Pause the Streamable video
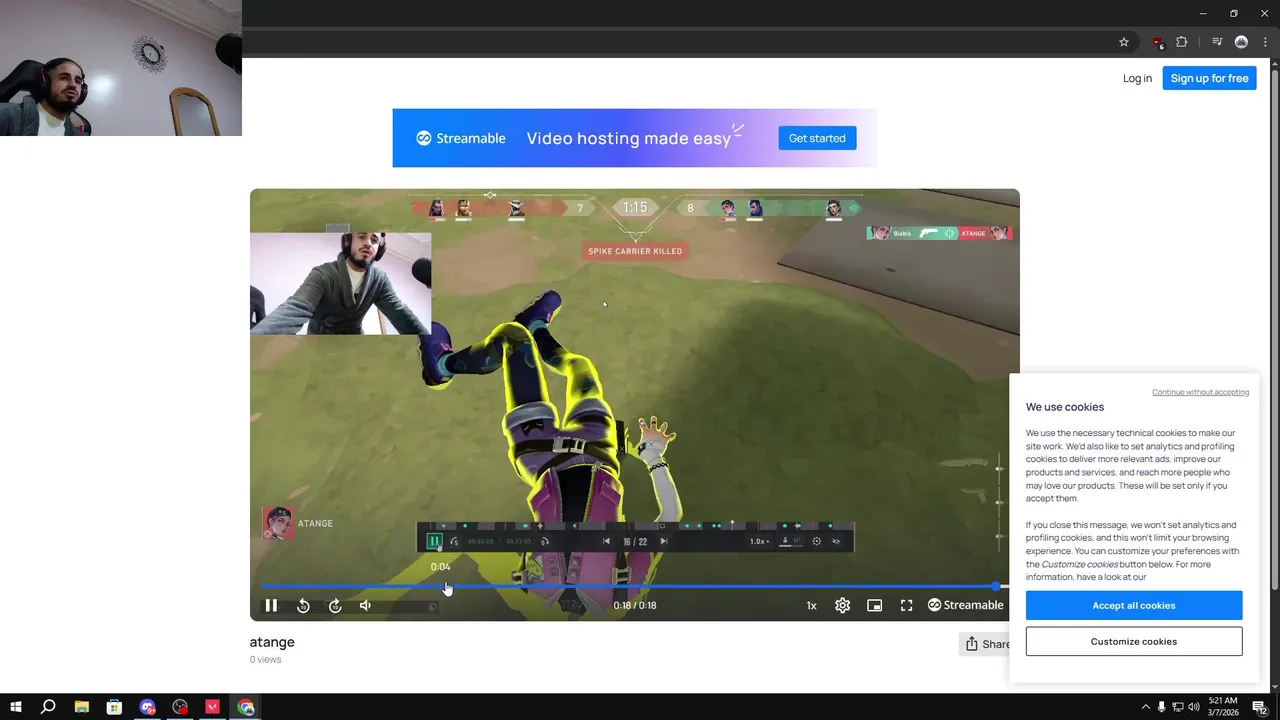 (271, 605)
